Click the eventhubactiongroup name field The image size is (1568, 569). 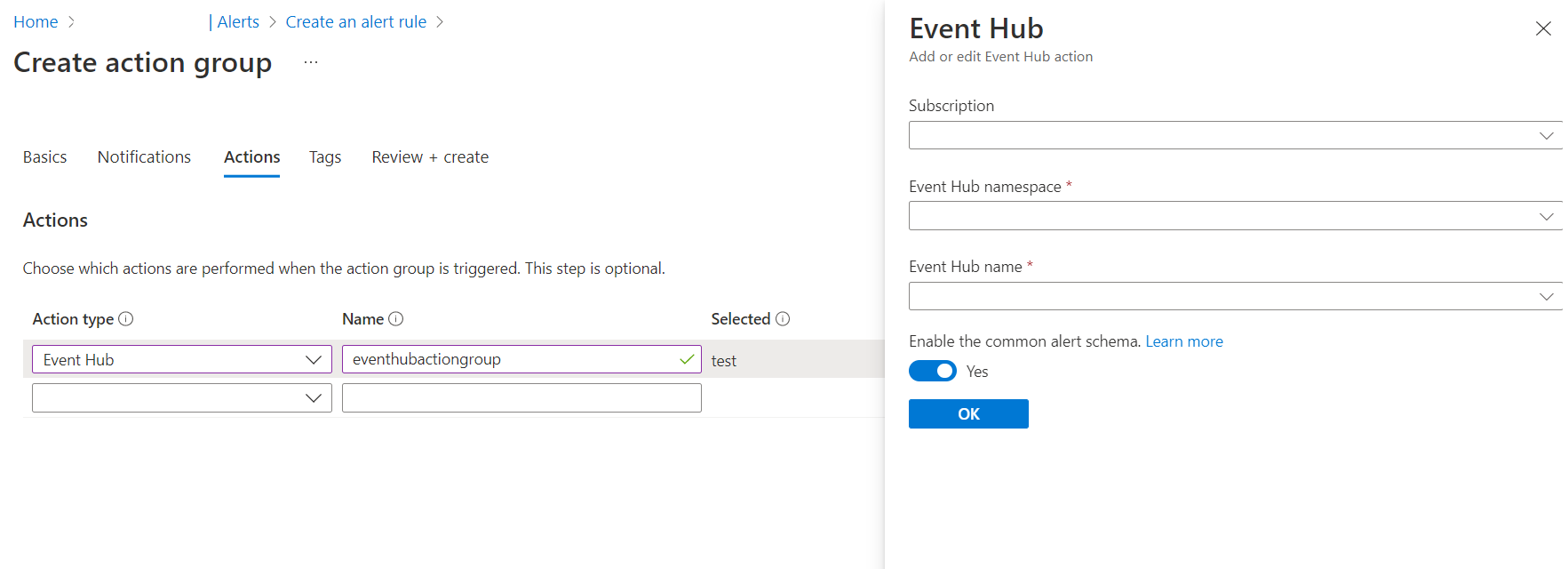coord(511,359)
